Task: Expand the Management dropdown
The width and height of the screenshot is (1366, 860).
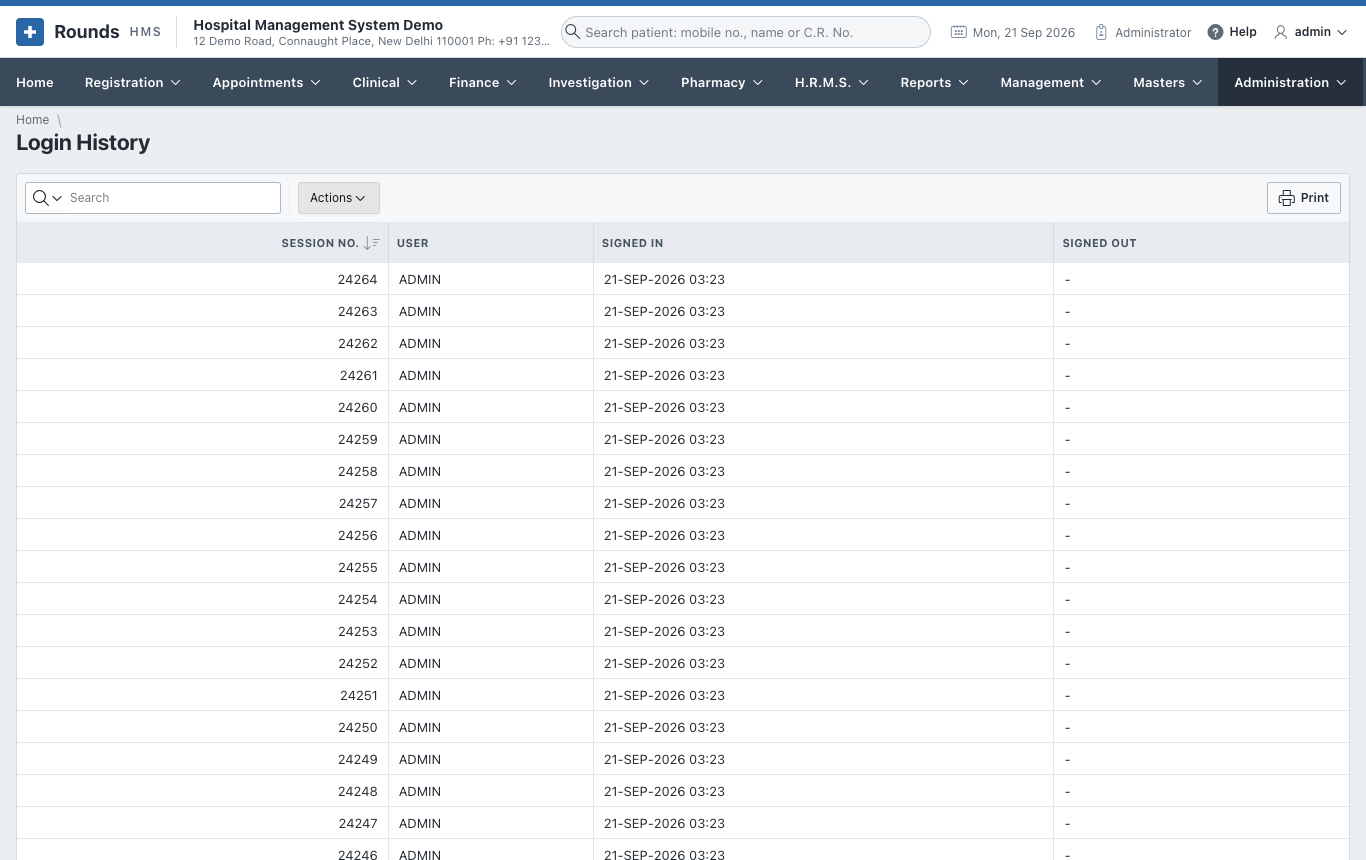Action: [x=1096, y=82]
